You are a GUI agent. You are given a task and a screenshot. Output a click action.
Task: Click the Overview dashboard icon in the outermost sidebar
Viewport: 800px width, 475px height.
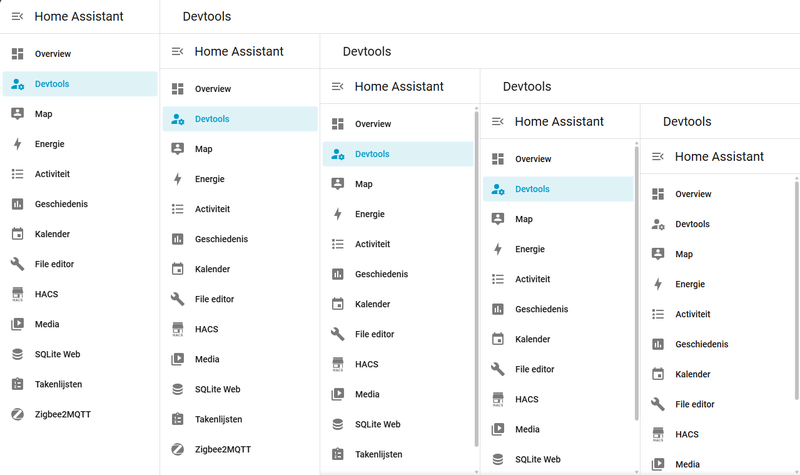[17, 54]
